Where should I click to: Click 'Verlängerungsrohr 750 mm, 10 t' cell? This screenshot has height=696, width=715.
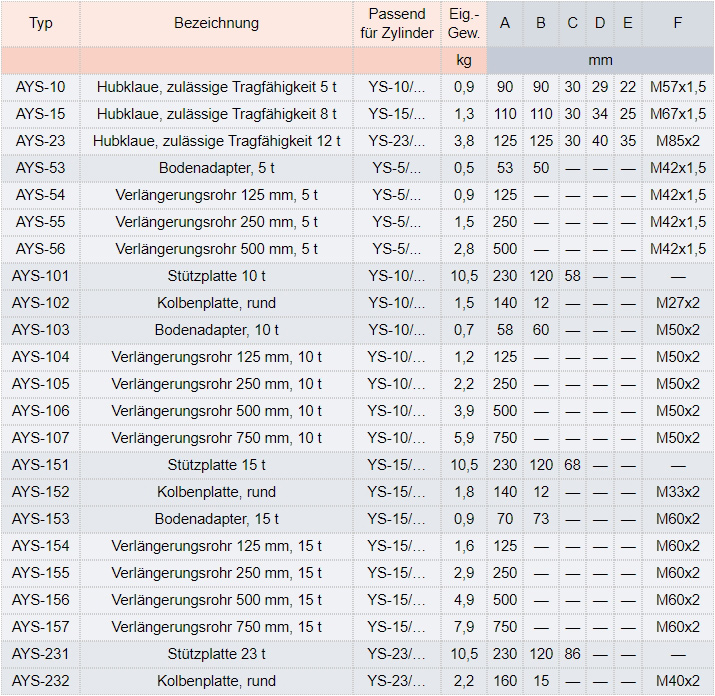point(216,438)
